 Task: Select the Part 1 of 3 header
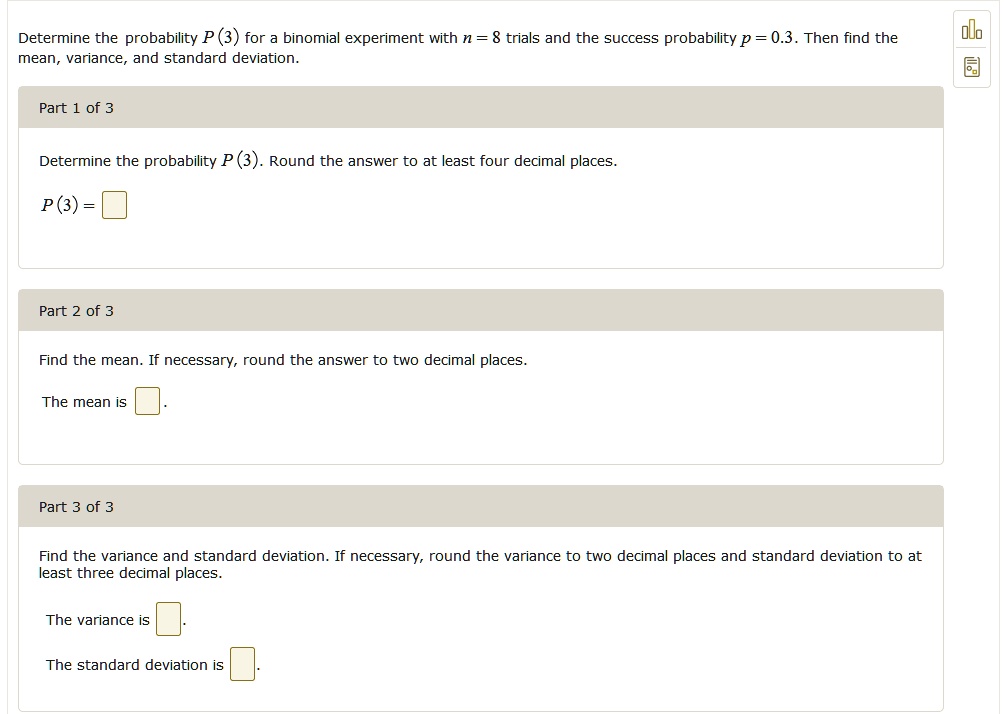[76, 107]
